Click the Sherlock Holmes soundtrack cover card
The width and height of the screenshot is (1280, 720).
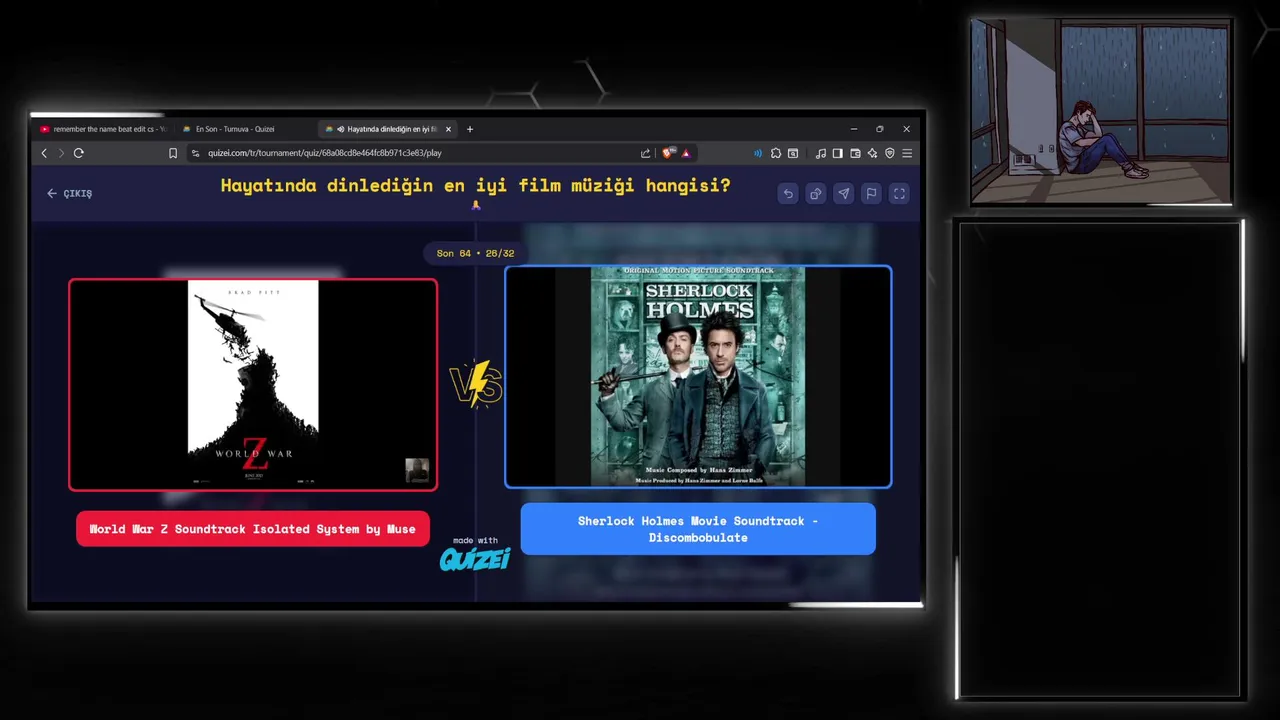698,377
